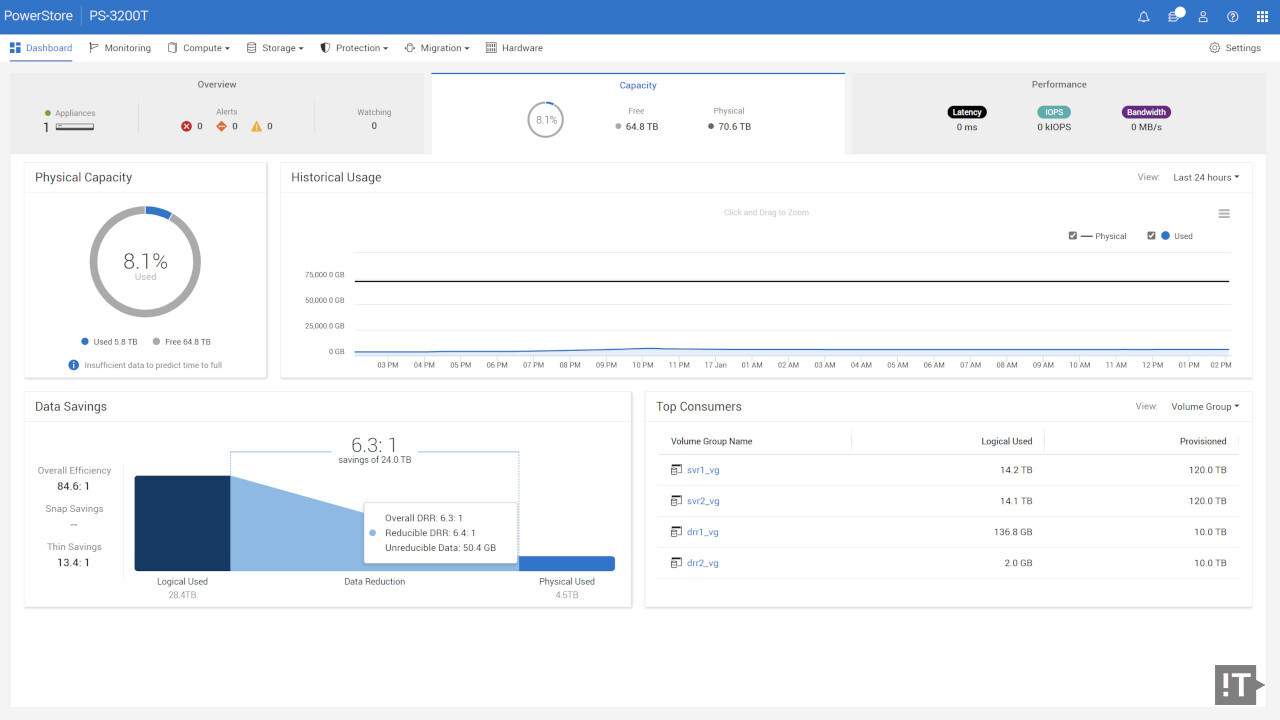Image resolution: width=1280 pixels, height=720 pixels.
Task: Open the Monitoring tab
Action: (x=120, y=48)
